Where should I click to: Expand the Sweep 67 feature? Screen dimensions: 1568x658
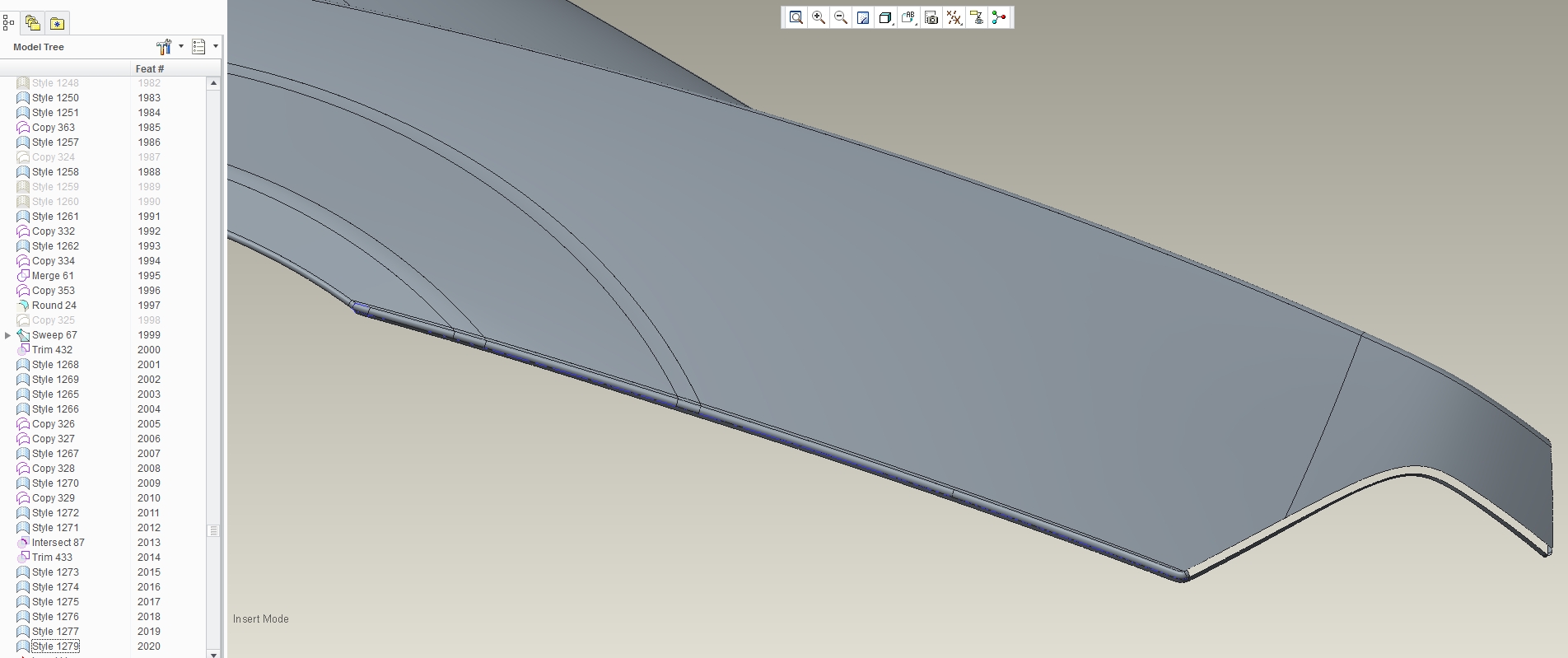click(8, 335)
